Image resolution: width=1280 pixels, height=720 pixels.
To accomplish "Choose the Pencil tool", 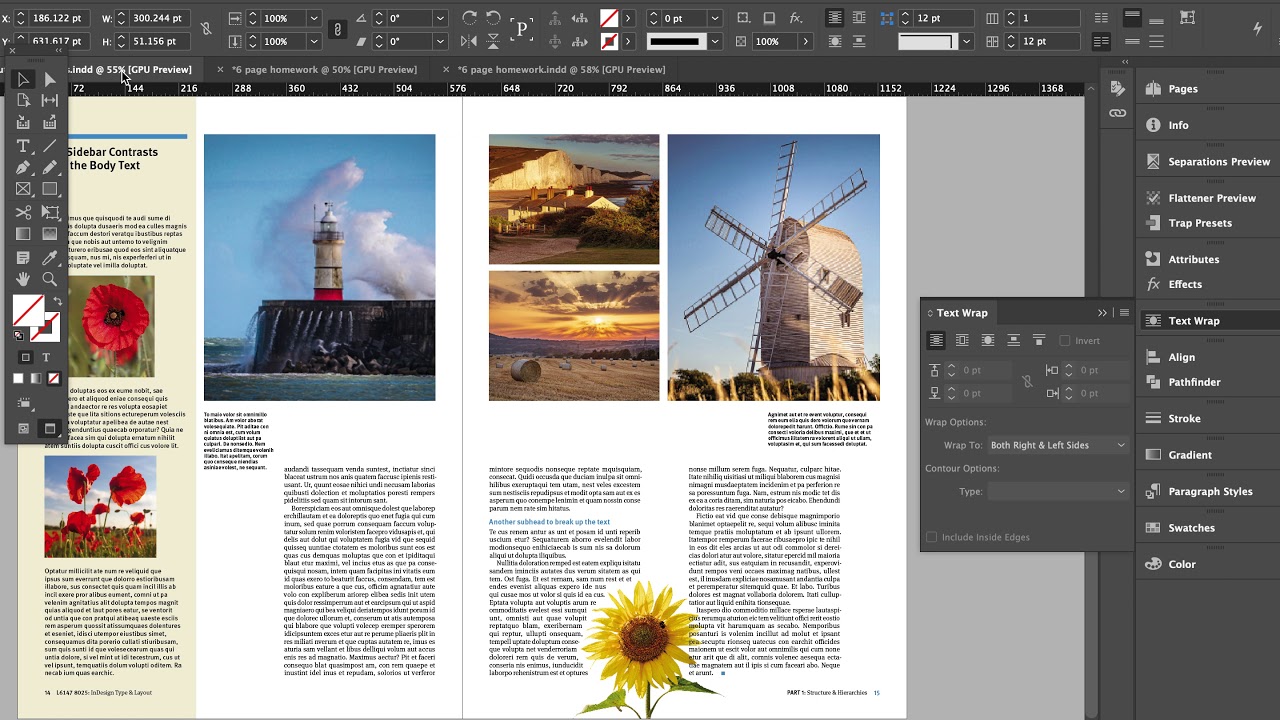I will 49,168.
